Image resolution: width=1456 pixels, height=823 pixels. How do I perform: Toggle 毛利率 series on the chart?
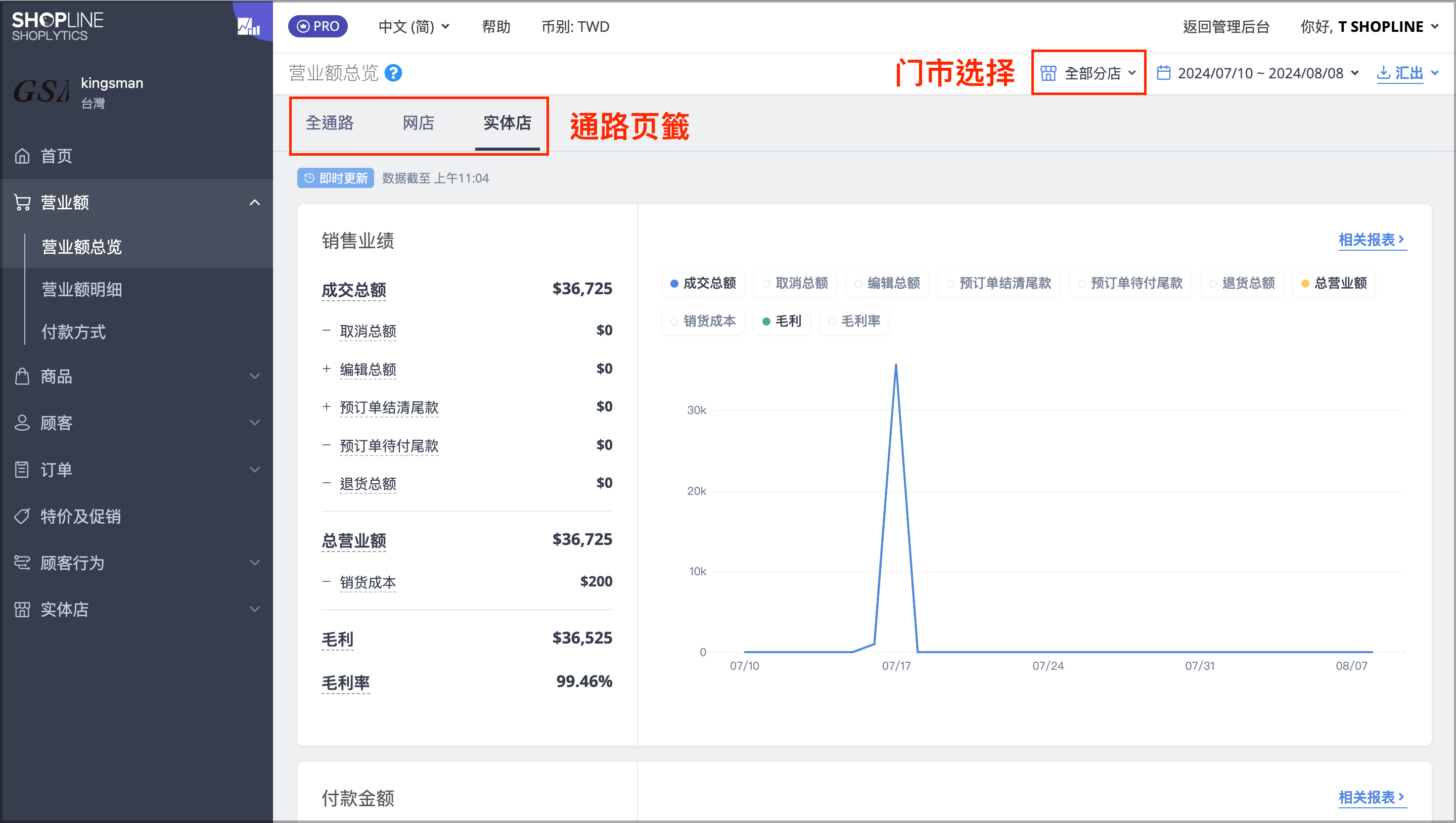(x=854, y=321)
